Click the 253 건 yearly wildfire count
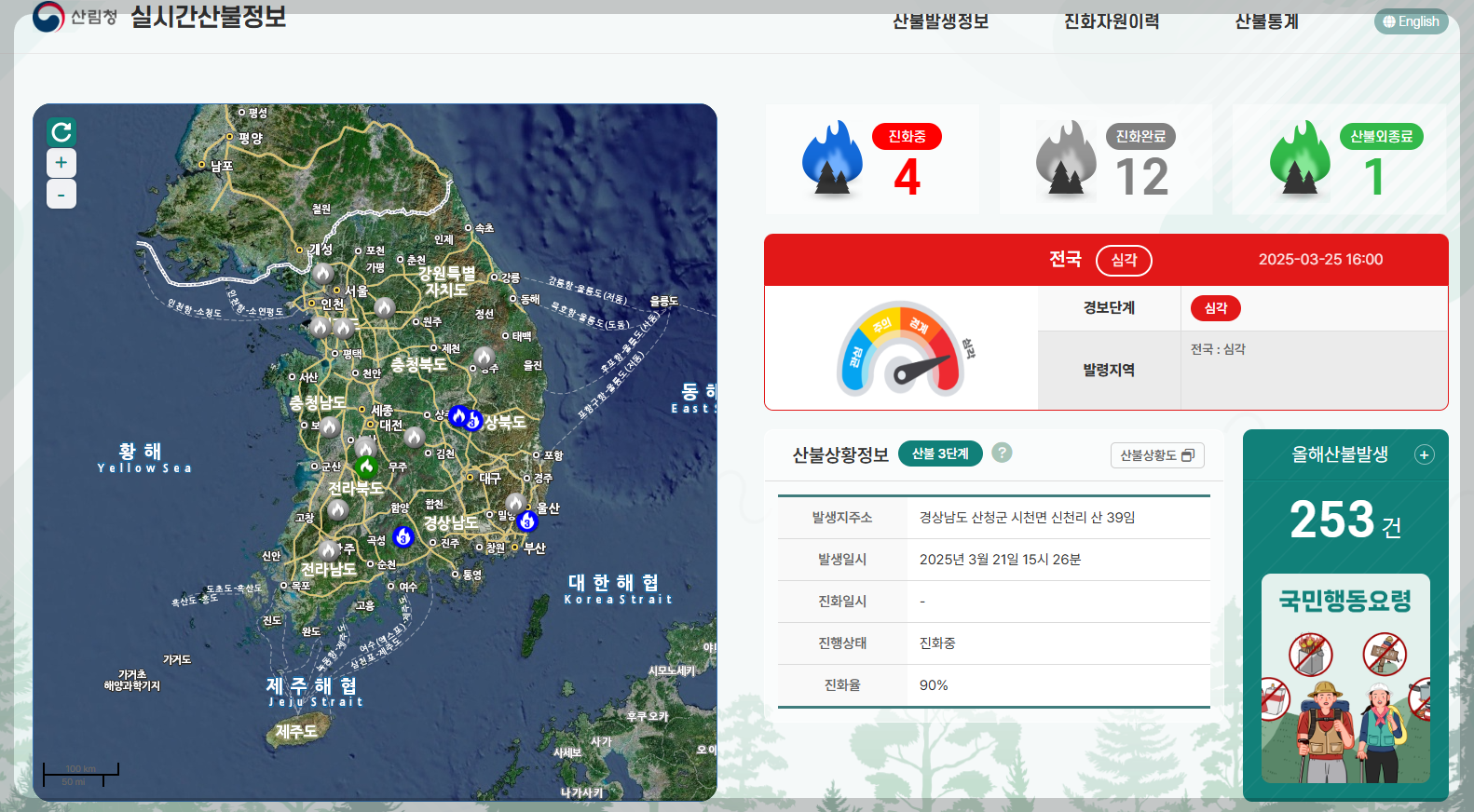Screen dimensions: 1474x812 1345,521
